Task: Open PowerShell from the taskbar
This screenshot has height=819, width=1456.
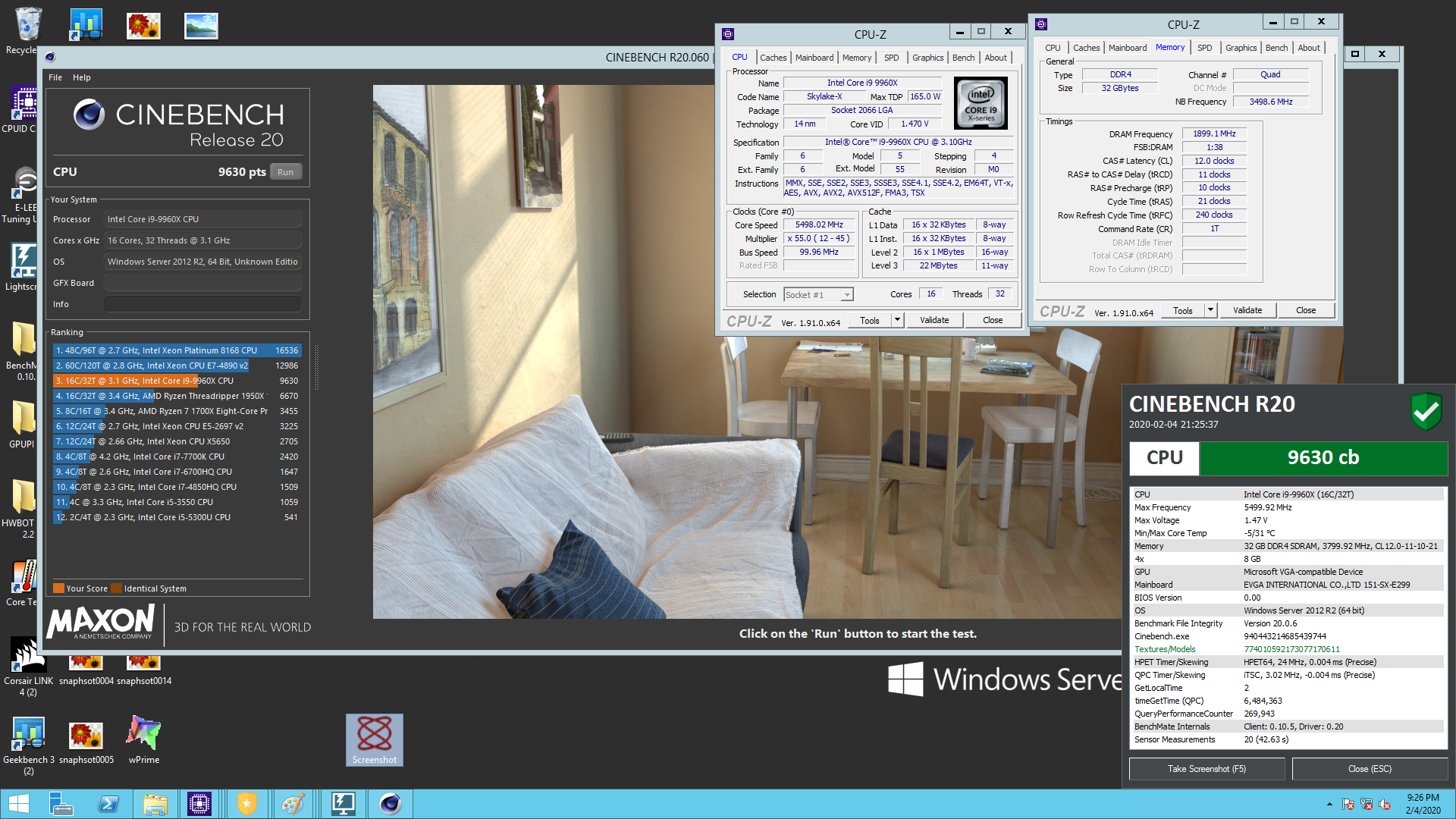Action: 108,804
